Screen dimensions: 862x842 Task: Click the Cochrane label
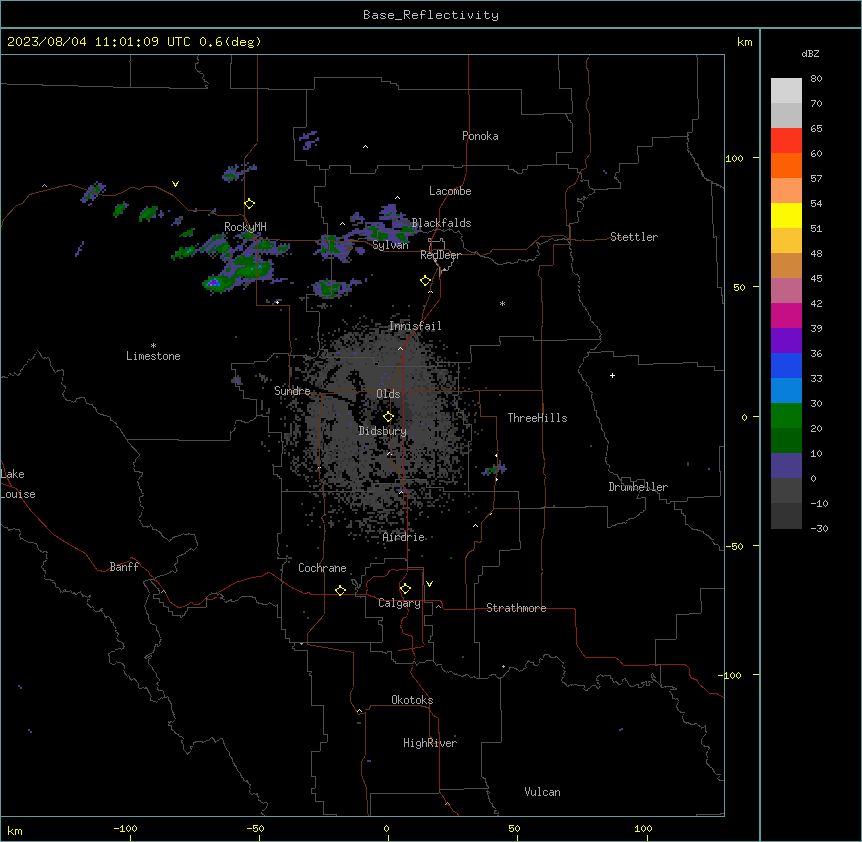[x=322, y=568]
